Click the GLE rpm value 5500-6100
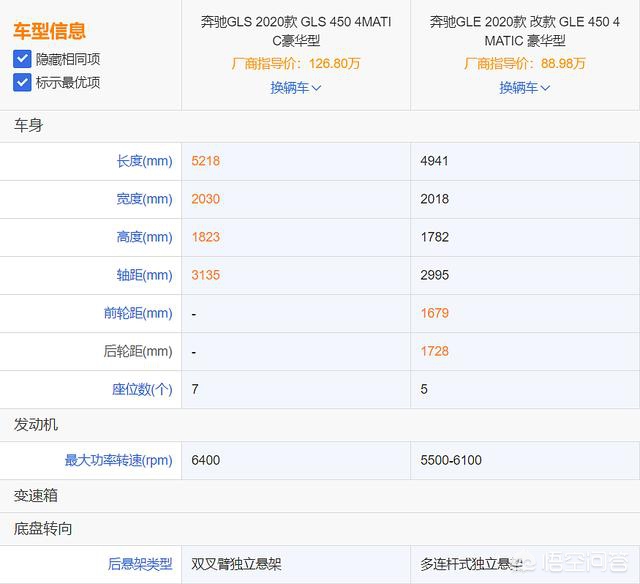The height and width of the screenshot is (584, 640). (x=451, y=460)
